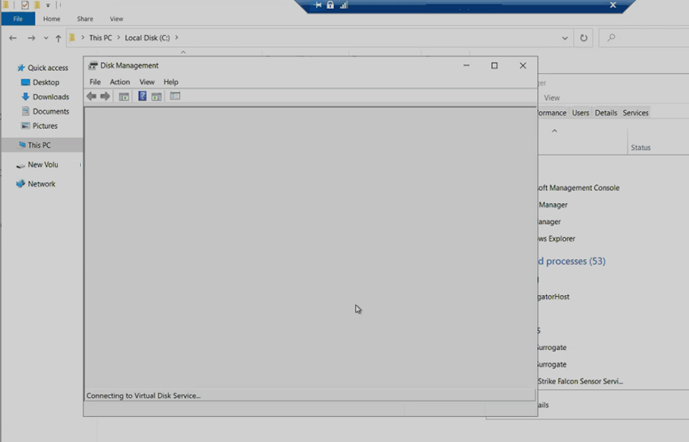Select Network in the navigation pane

[x=41, y=184]
